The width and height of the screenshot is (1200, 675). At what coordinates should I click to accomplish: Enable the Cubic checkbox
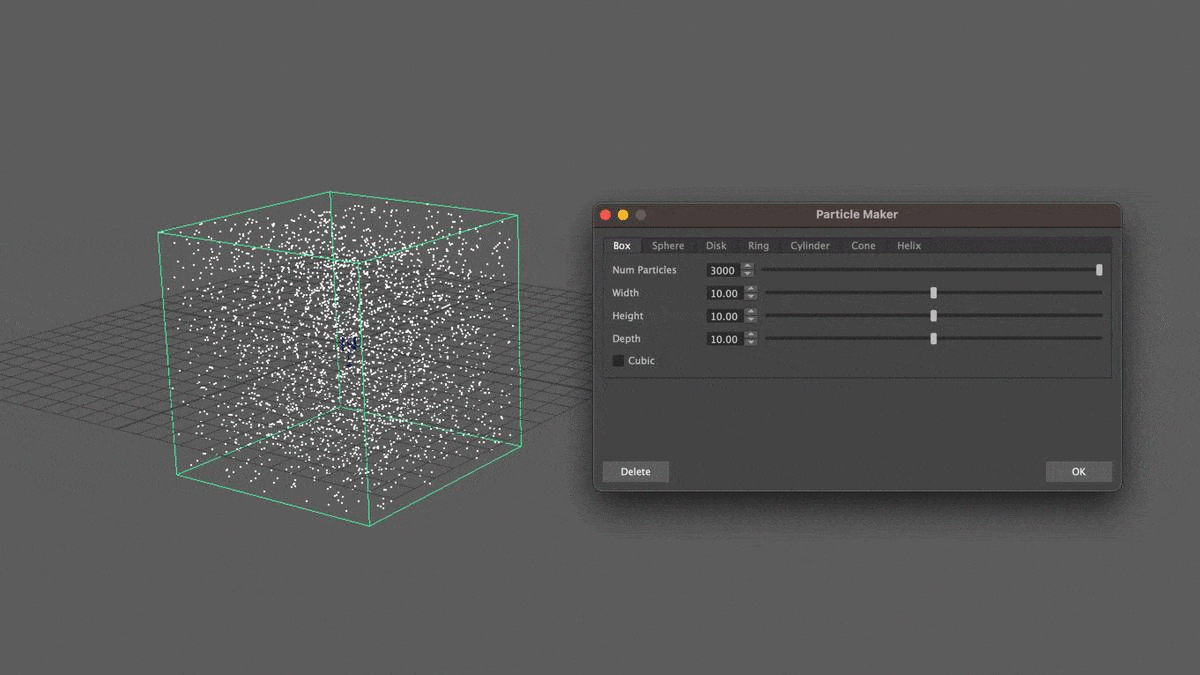coord(618,361)
